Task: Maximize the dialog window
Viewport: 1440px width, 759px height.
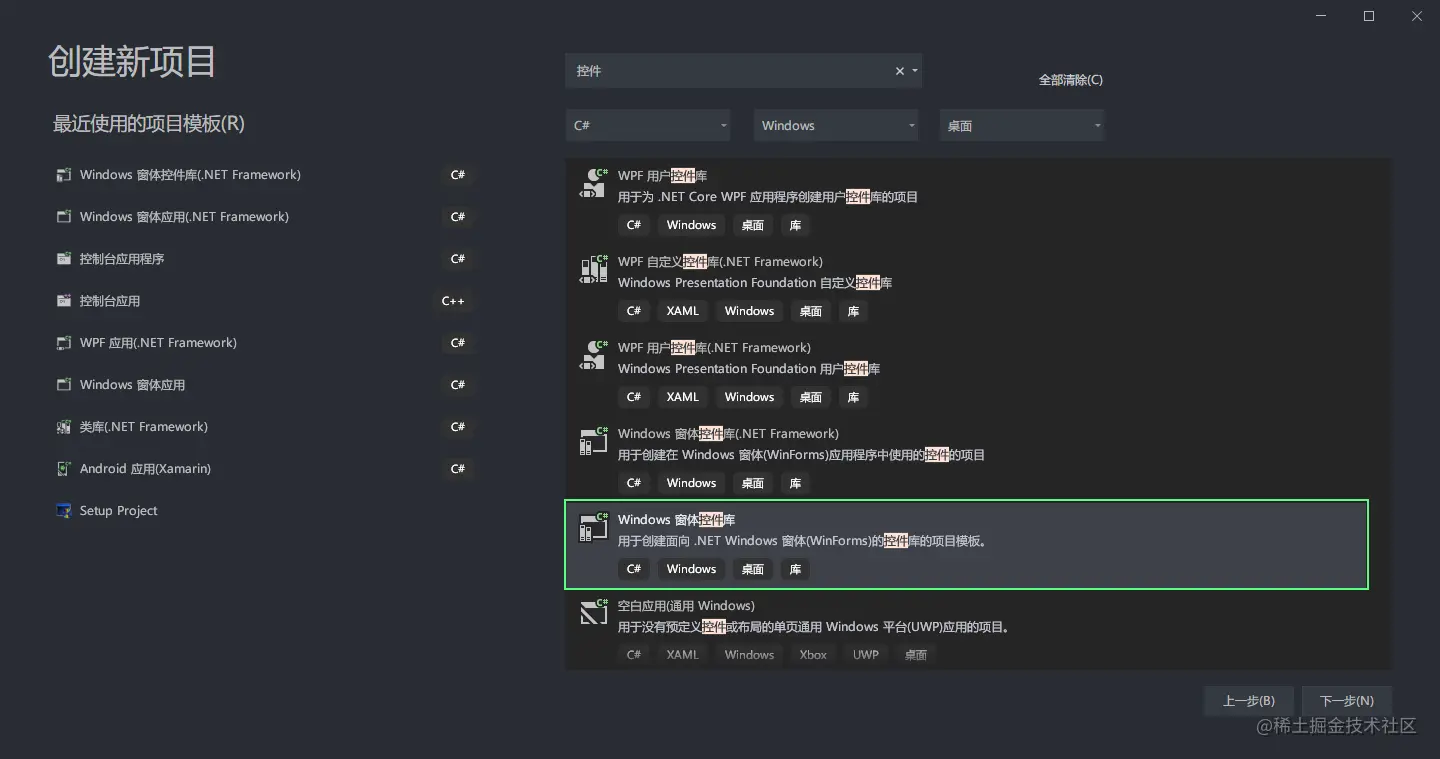Action: click(1369, 16)
